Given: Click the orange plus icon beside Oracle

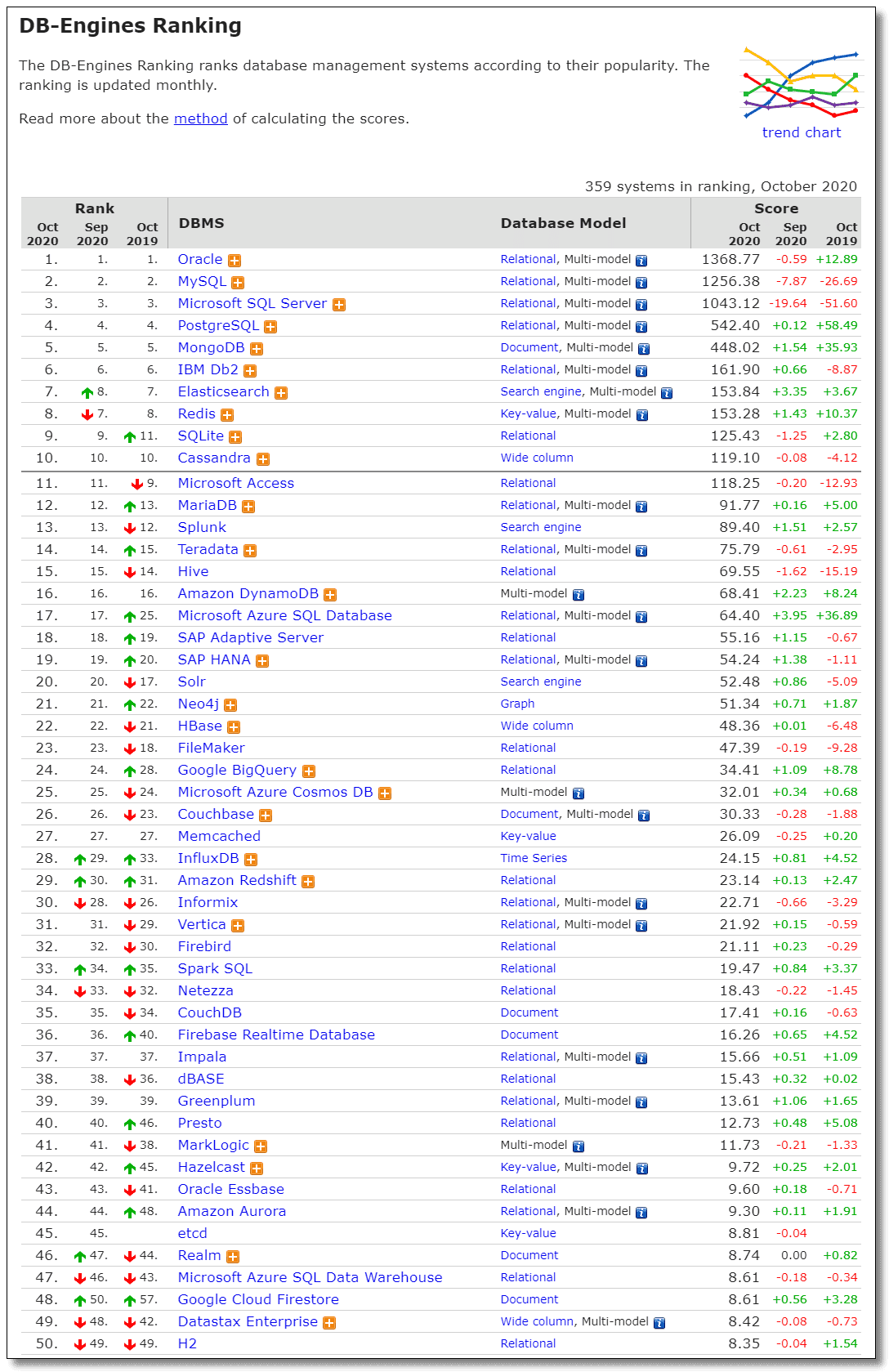Looking at the screenshot, I should click(235, 261).
